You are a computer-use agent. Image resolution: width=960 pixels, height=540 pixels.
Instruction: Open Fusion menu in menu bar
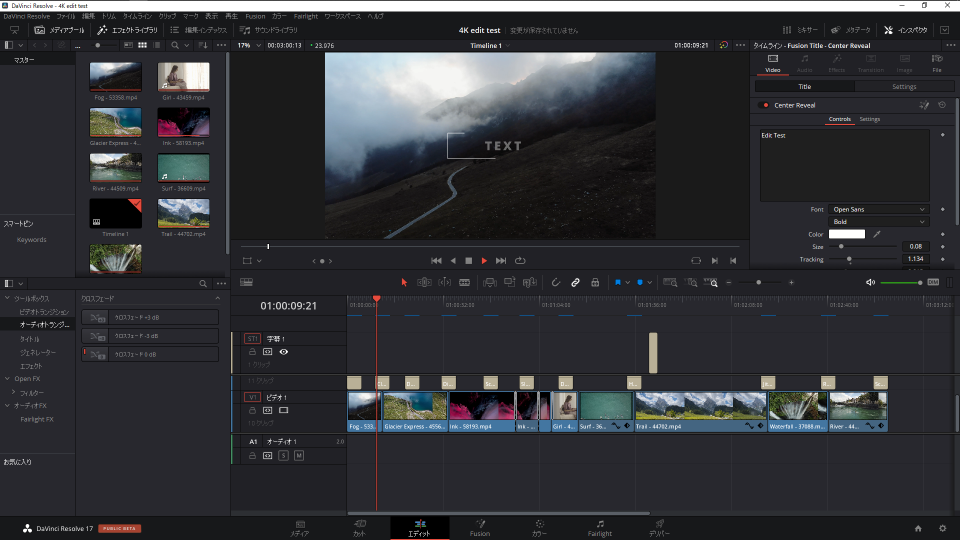click(x=255, y=17)
